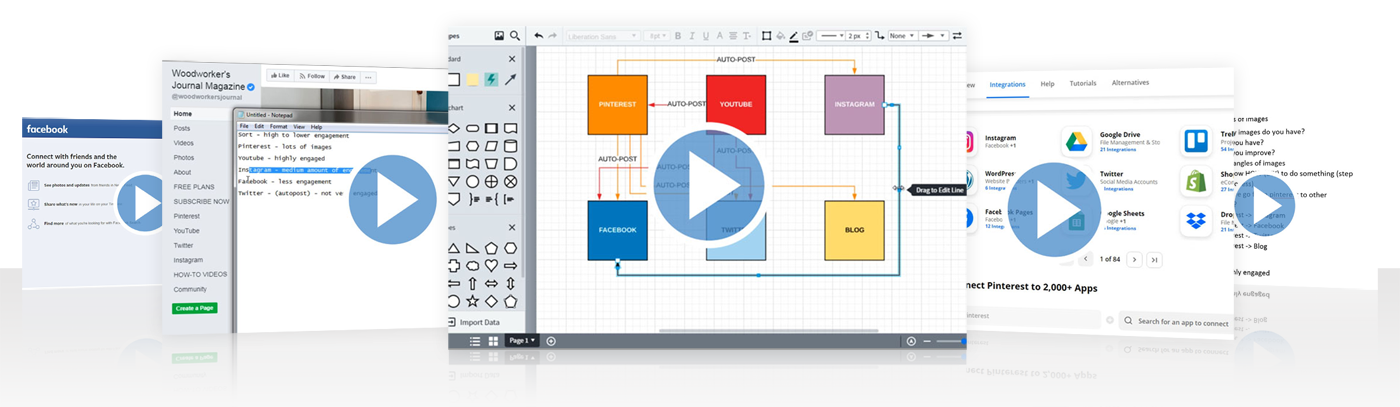Click the fill color bucket icon
The image size is (1400, 407).
coord(780,36)
